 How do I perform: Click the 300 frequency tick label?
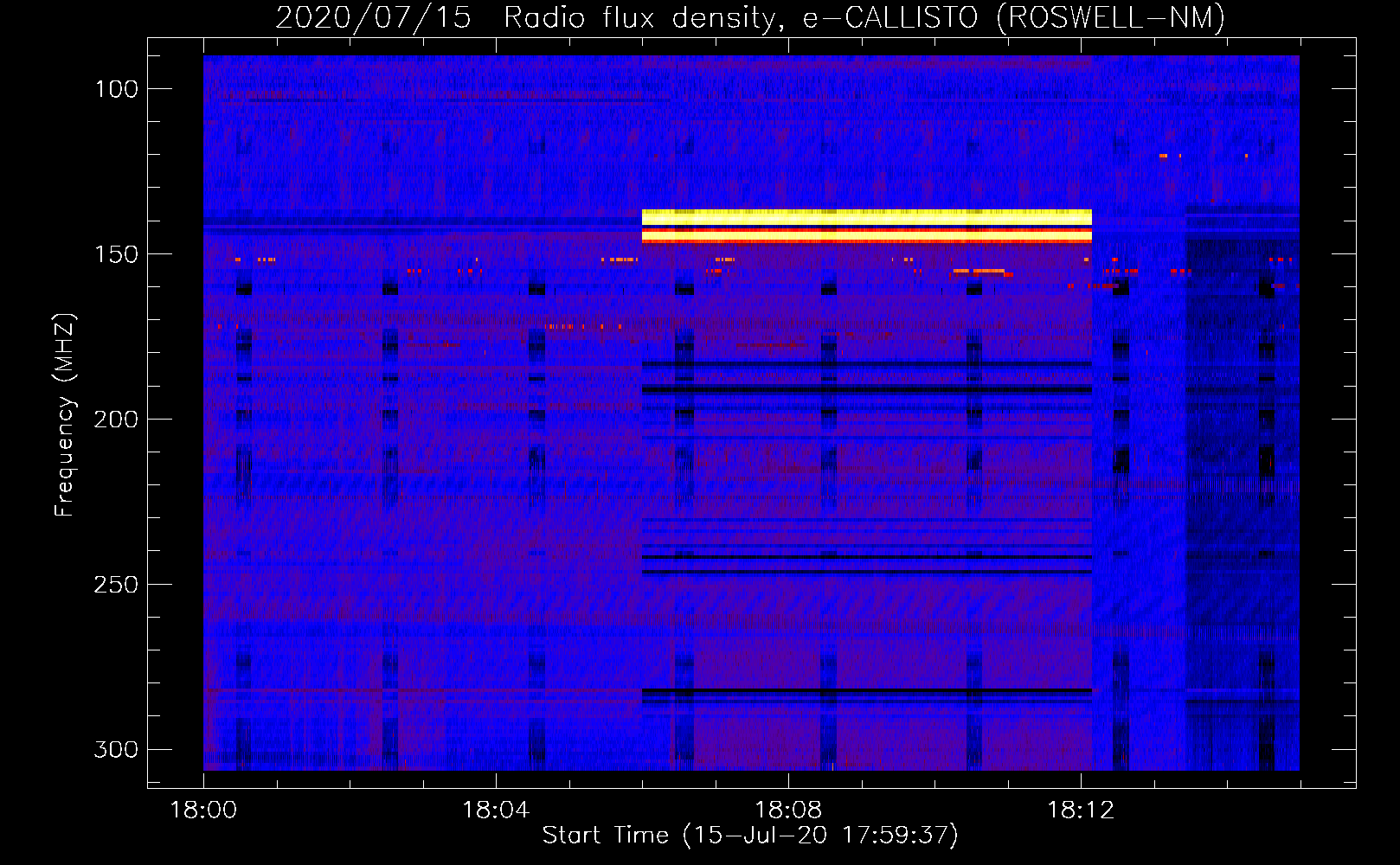(116, 749)
